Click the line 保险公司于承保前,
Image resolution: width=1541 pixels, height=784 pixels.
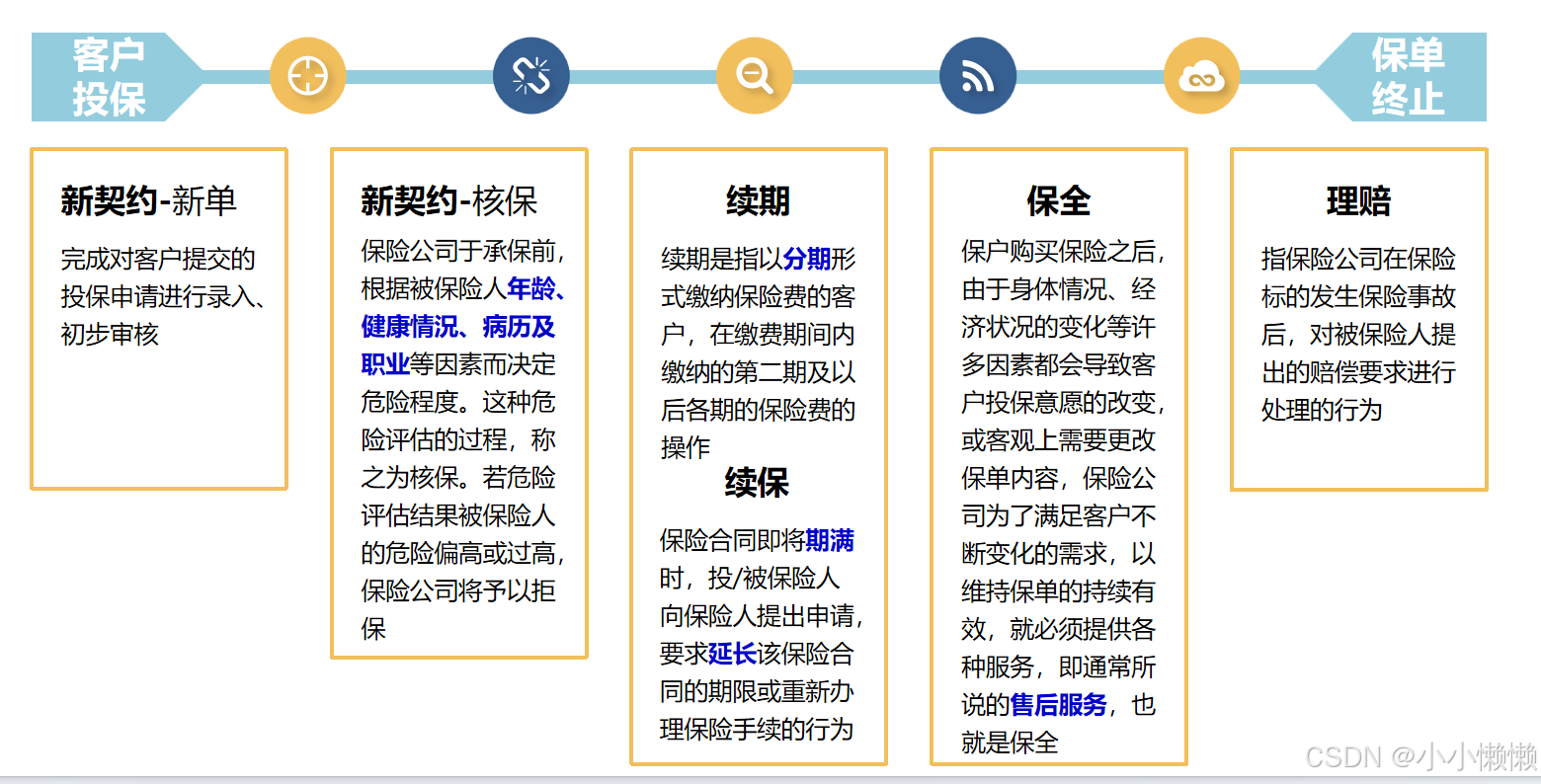463,251
